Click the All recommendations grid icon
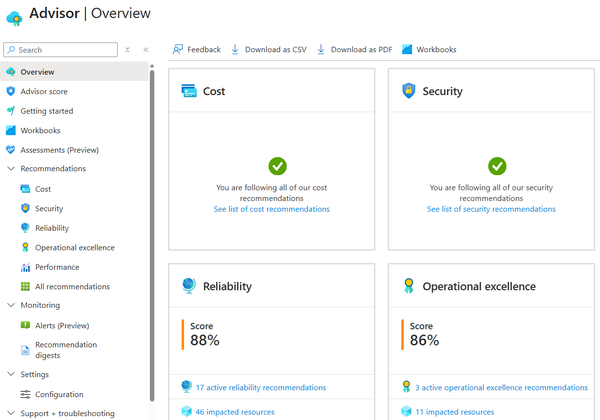The height and width of the screenshot is (420, 600). 25,286
